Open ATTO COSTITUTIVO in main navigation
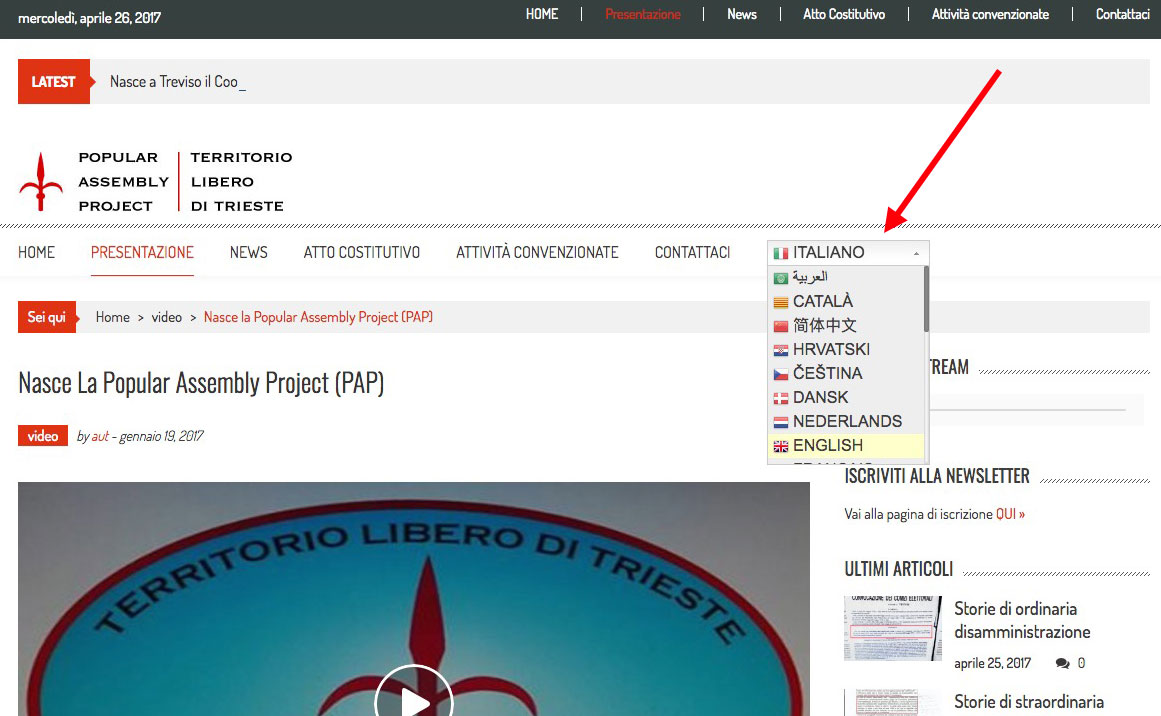Viewport: 1161px width, 716px height. pyautogui.click(x=361, y=252)
